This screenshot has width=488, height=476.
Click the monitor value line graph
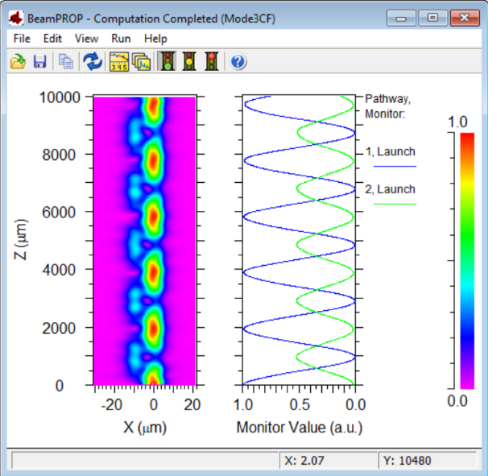tap(299, 240)
